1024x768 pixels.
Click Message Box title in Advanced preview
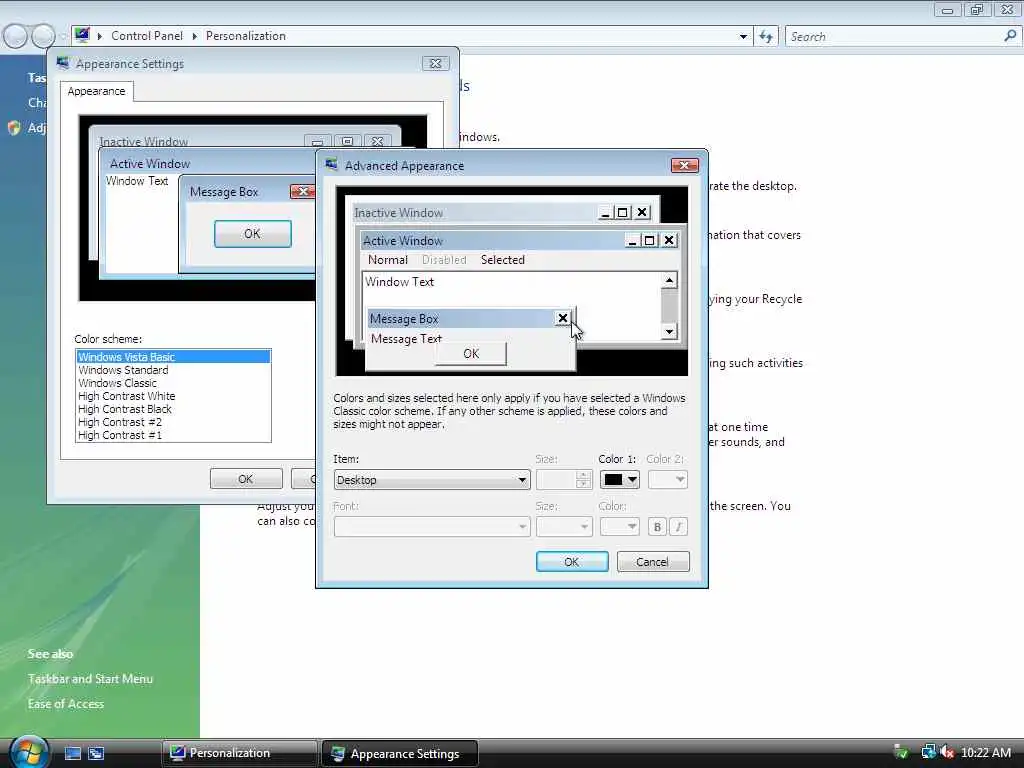[x=404, y=319]
